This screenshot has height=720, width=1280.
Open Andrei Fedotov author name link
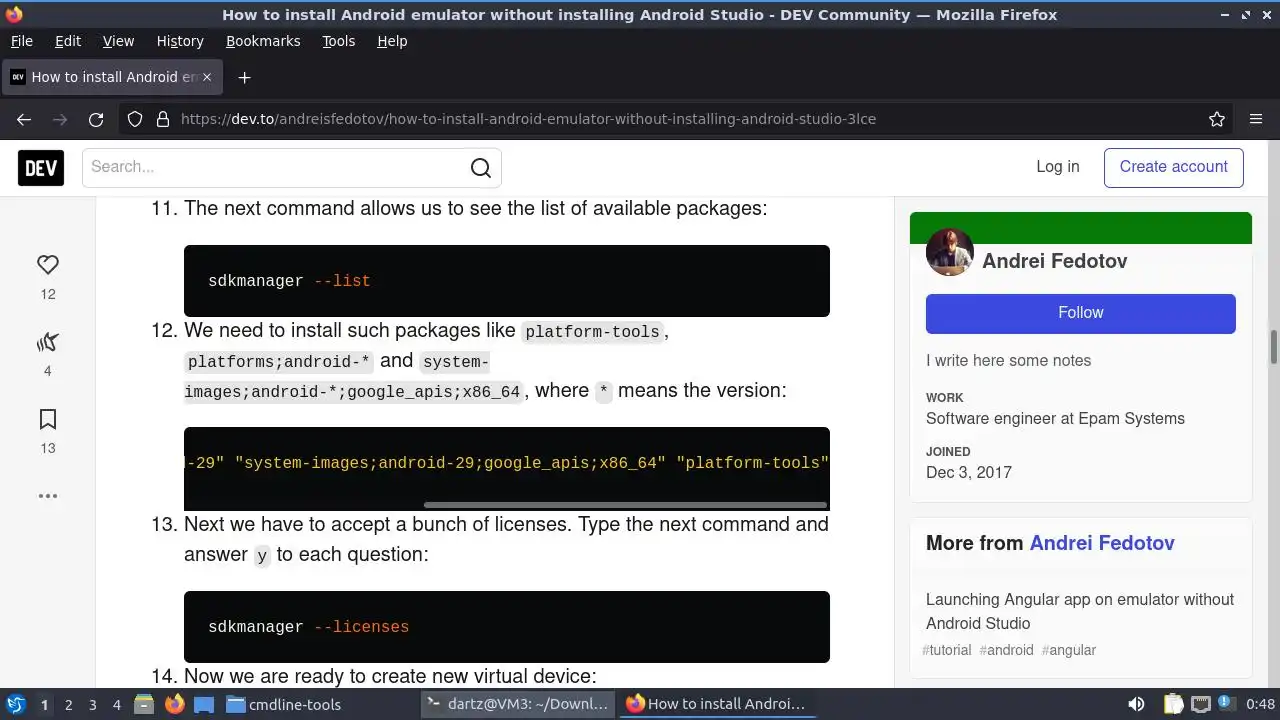click(1055, 261)
